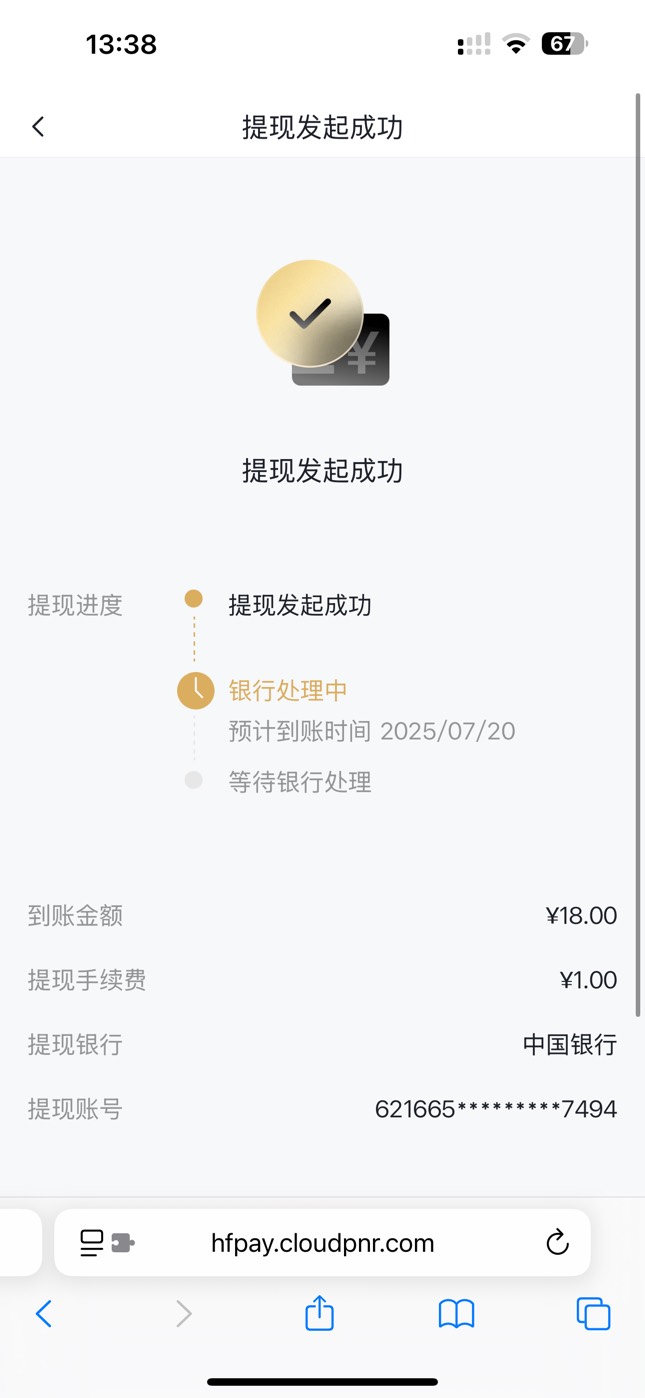
Task: Go back with Safari's back arrow
Action: coord(43,1314)
